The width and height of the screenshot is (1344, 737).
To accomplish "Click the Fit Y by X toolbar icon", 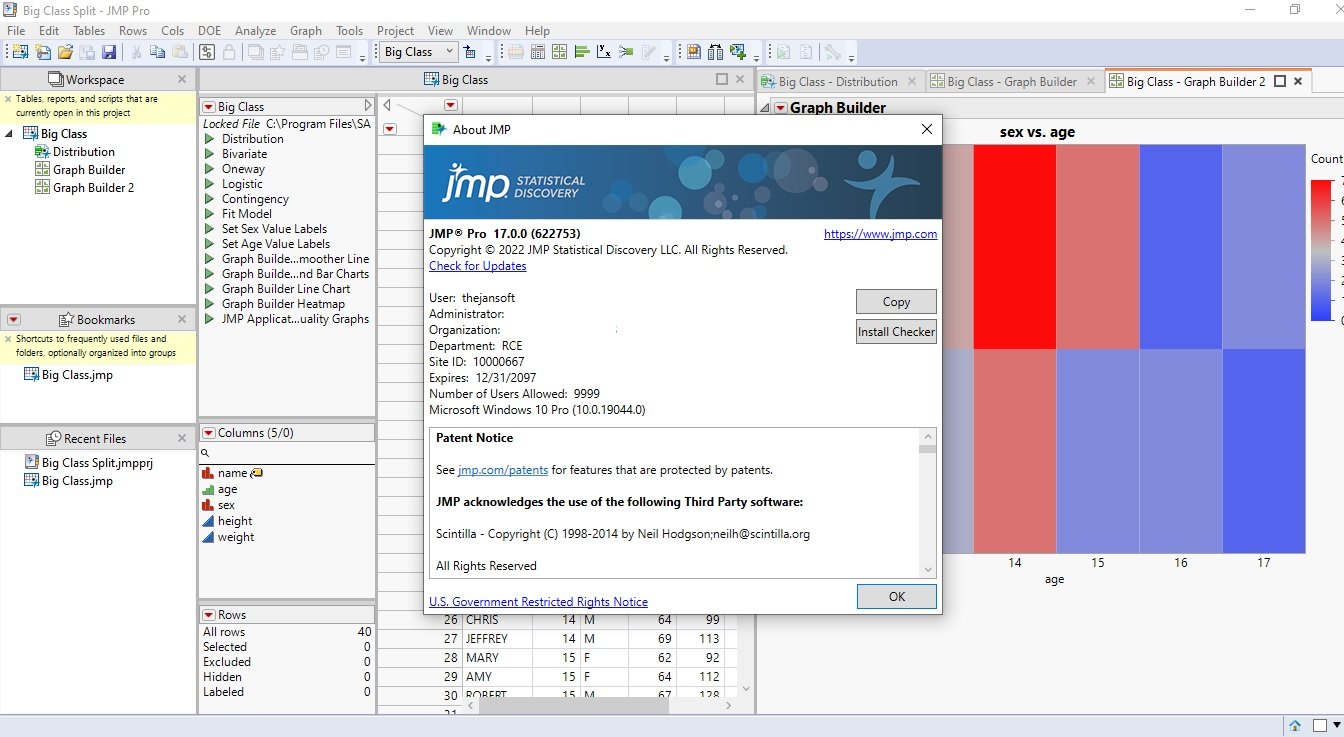I will coord(603,52).
